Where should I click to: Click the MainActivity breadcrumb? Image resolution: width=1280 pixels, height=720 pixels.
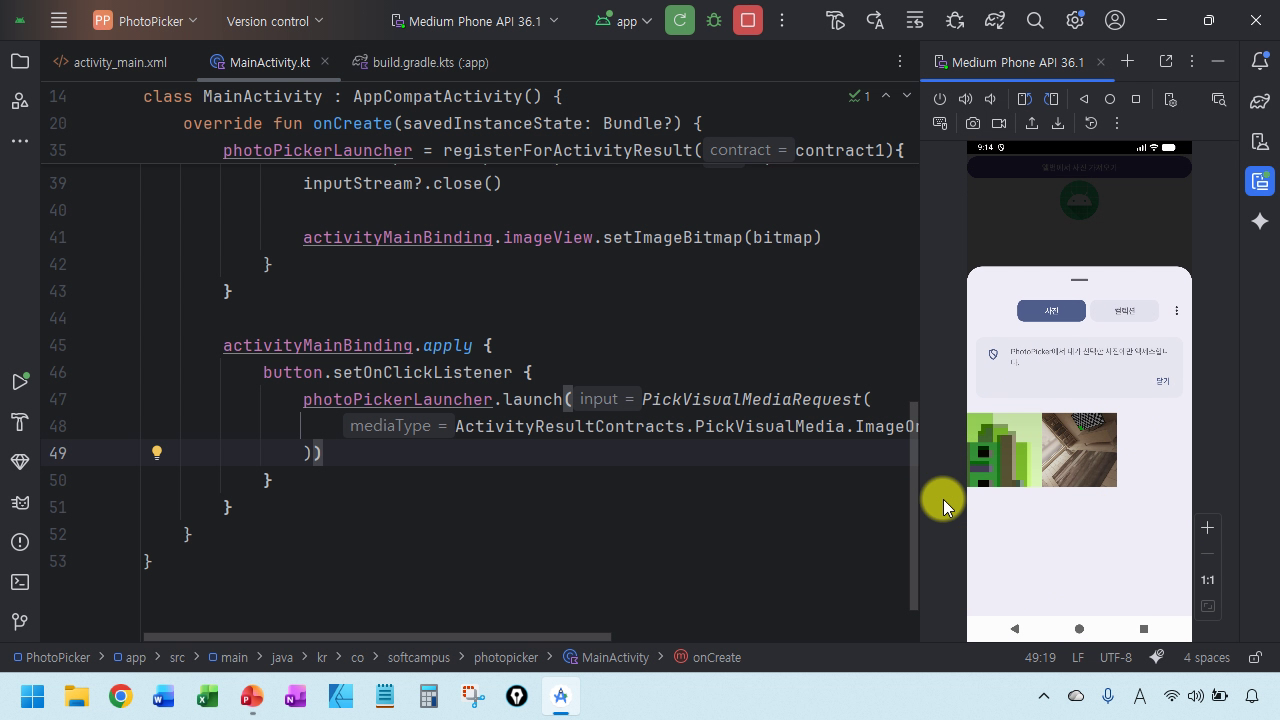614,657
